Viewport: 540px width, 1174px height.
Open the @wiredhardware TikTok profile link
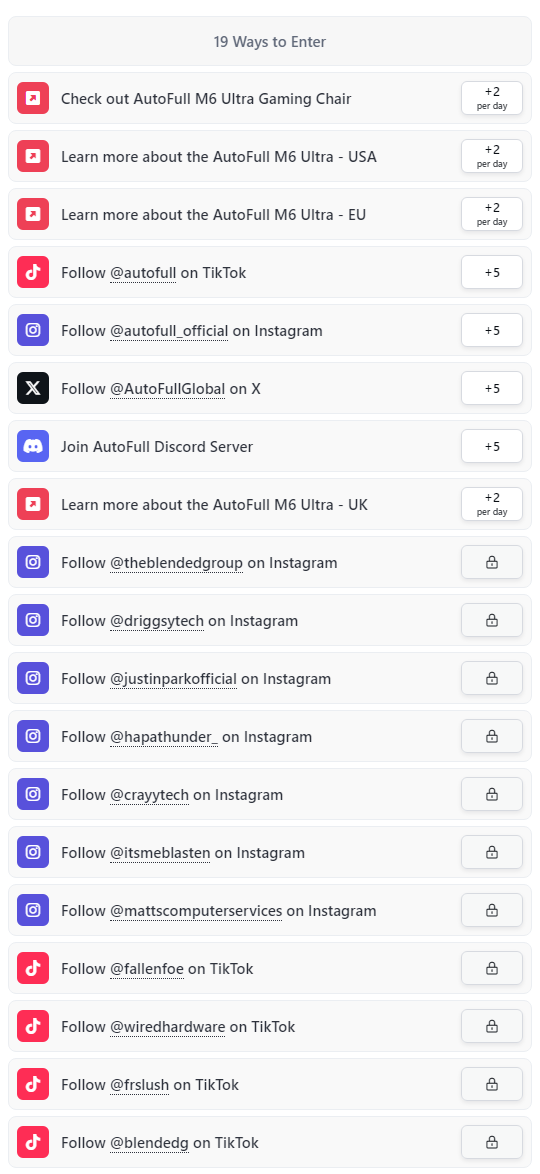click(168, 1027)
